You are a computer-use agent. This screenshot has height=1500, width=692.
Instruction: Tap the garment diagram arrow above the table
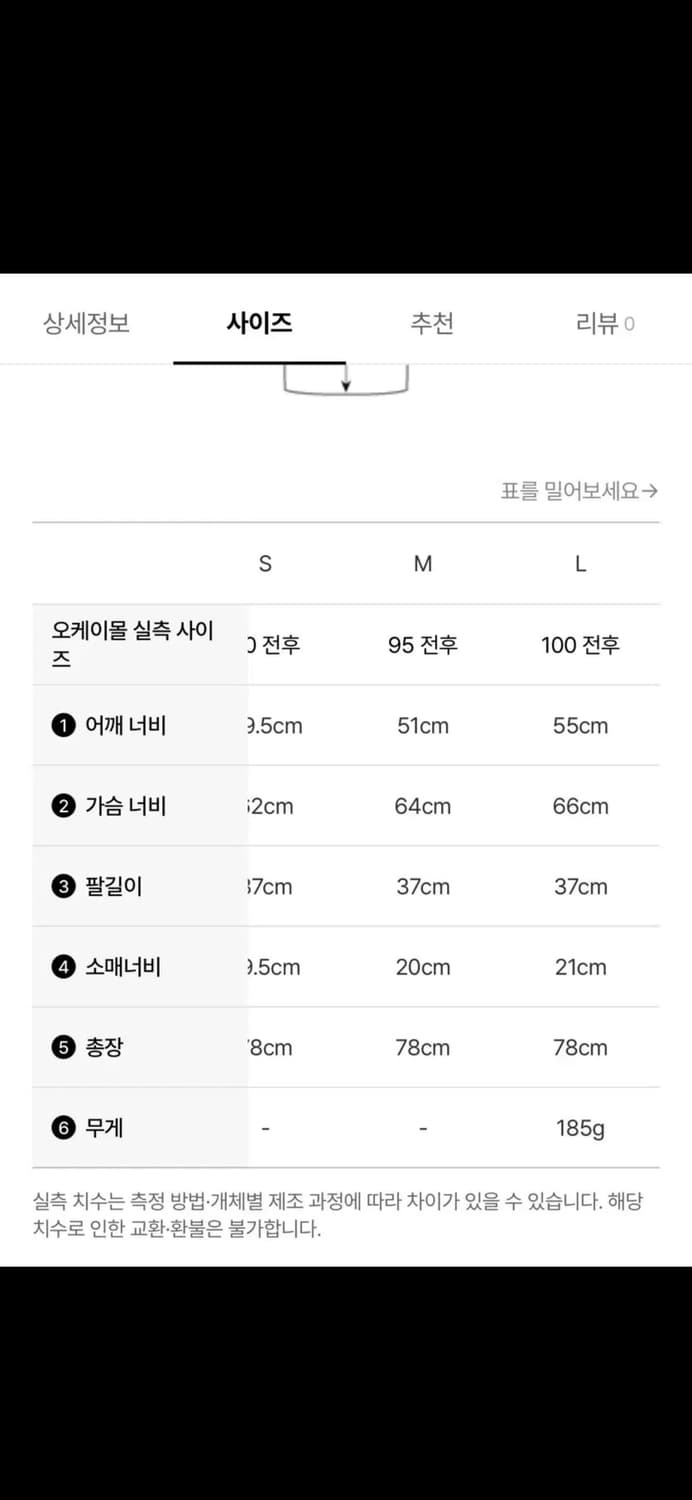[x=346, y=384]
